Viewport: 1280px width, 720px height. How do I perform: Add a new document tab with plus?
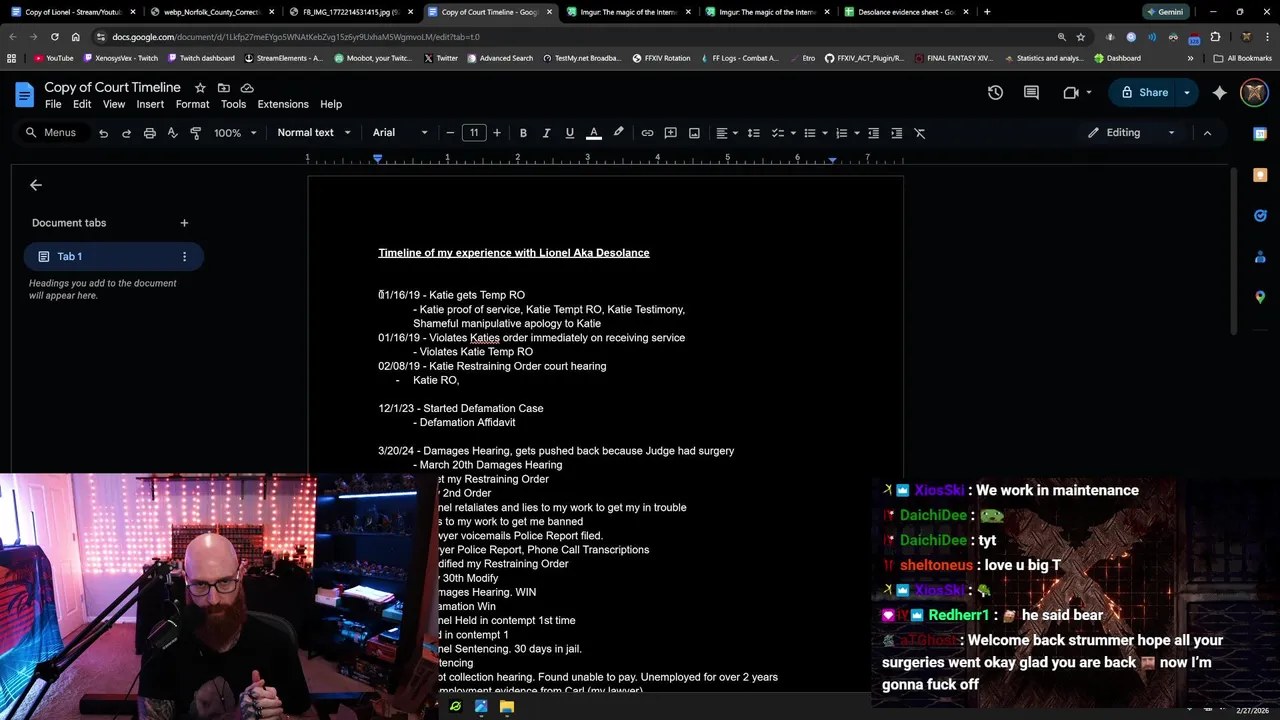(x=184, y=223)
